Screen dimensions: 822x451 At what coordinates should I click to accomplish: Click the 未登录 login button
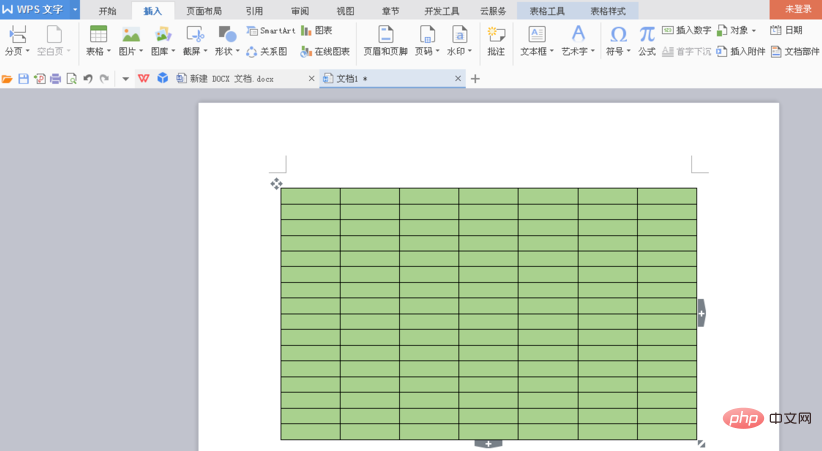[797, 9]
